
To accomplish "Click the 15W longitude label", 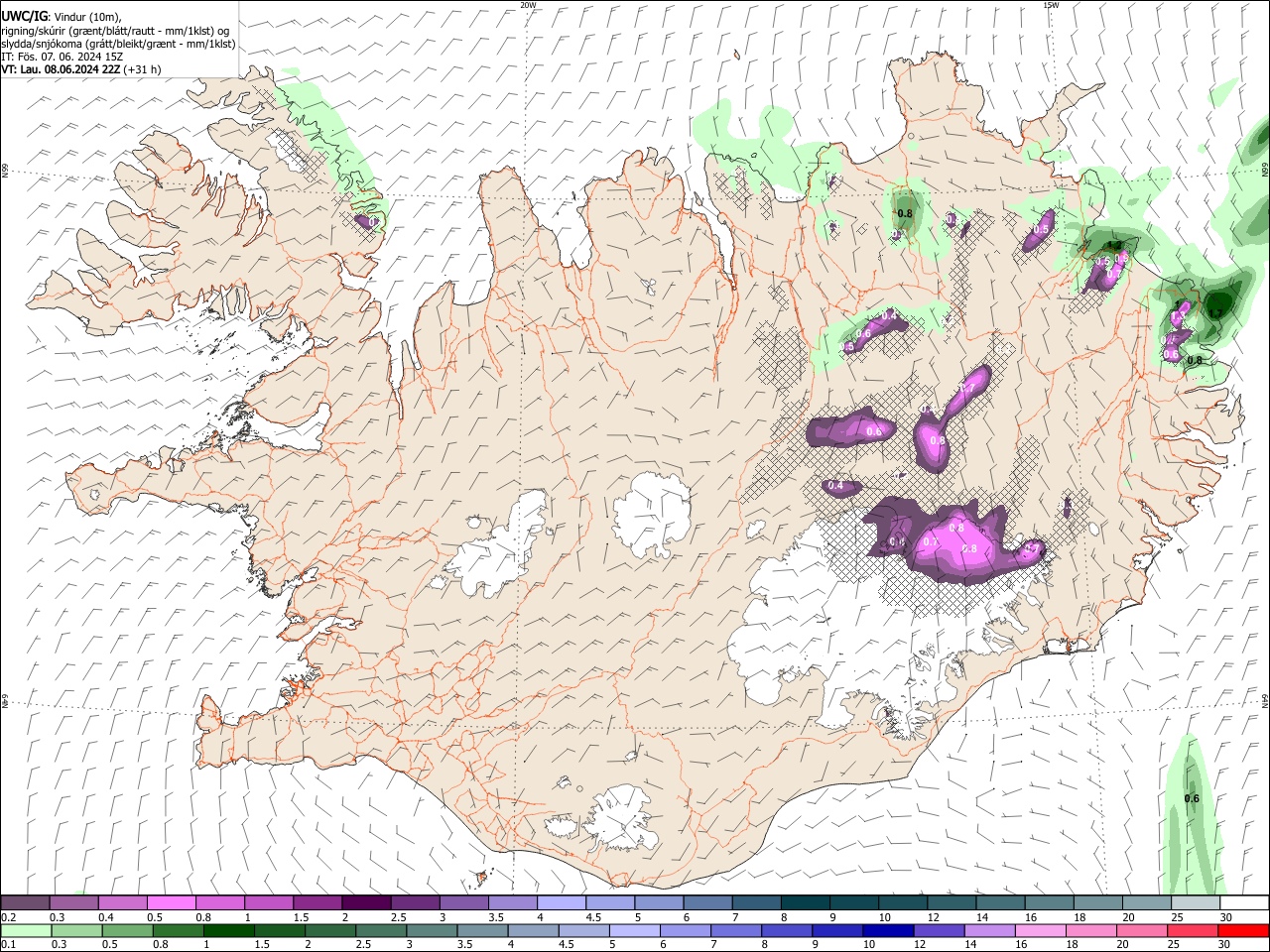I will 1050,5.
